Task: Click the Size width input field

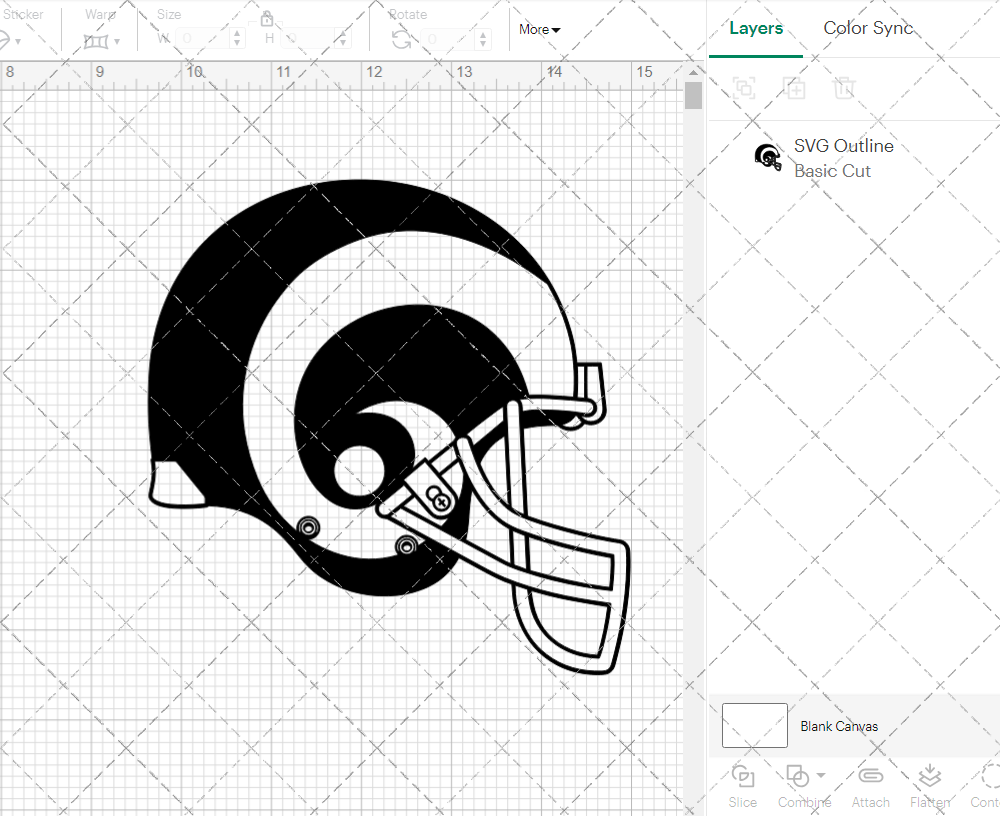Action: (203, 38)
